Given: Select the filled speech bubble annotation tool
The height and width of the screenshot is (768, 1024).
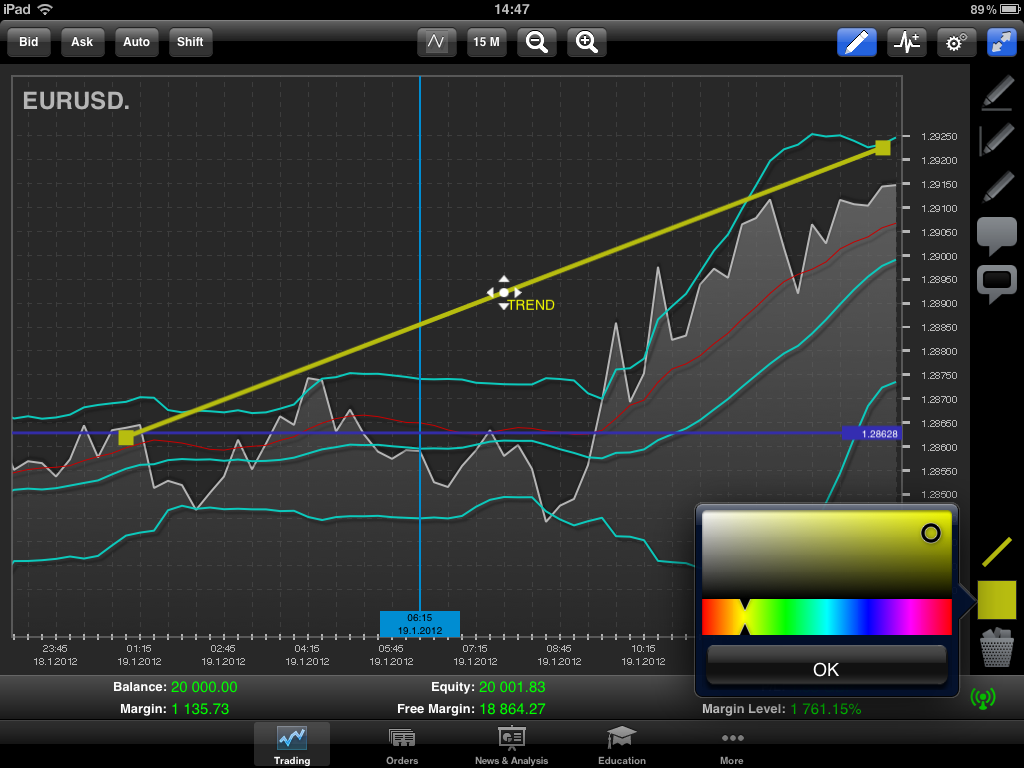Looking at the screenshot, I should pyautogui.click(x=996, y=236).
